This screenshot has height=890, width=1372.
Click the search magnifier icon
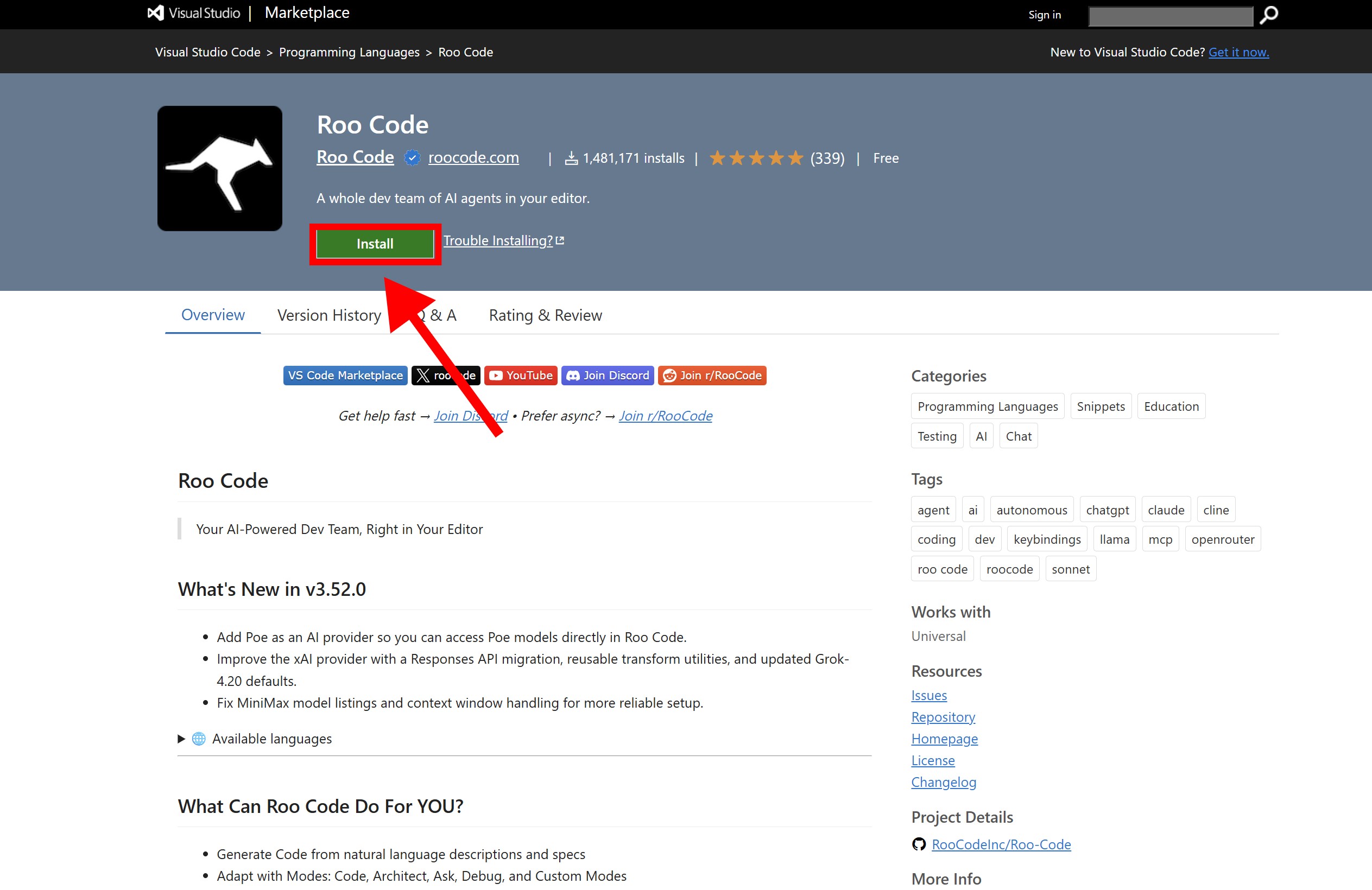tap(1268, 15)
